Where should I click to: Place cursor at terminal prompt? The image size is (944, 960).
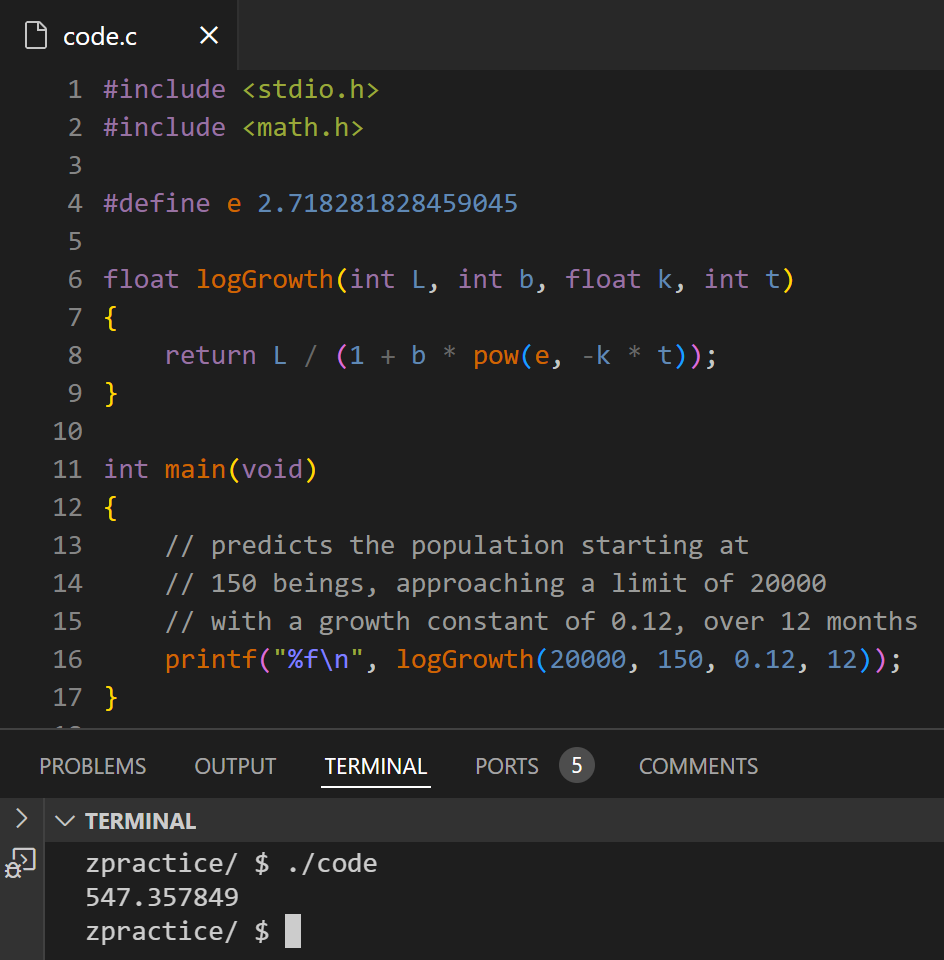pyautogui.click(x=293, y=931)
